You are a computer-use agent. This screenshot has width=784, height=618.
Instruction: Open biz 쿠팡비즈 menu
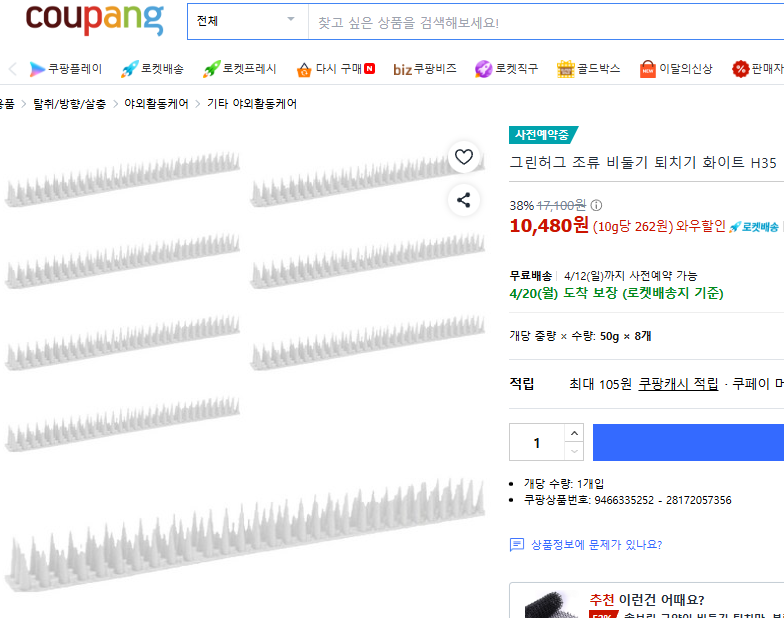[424, 69]
